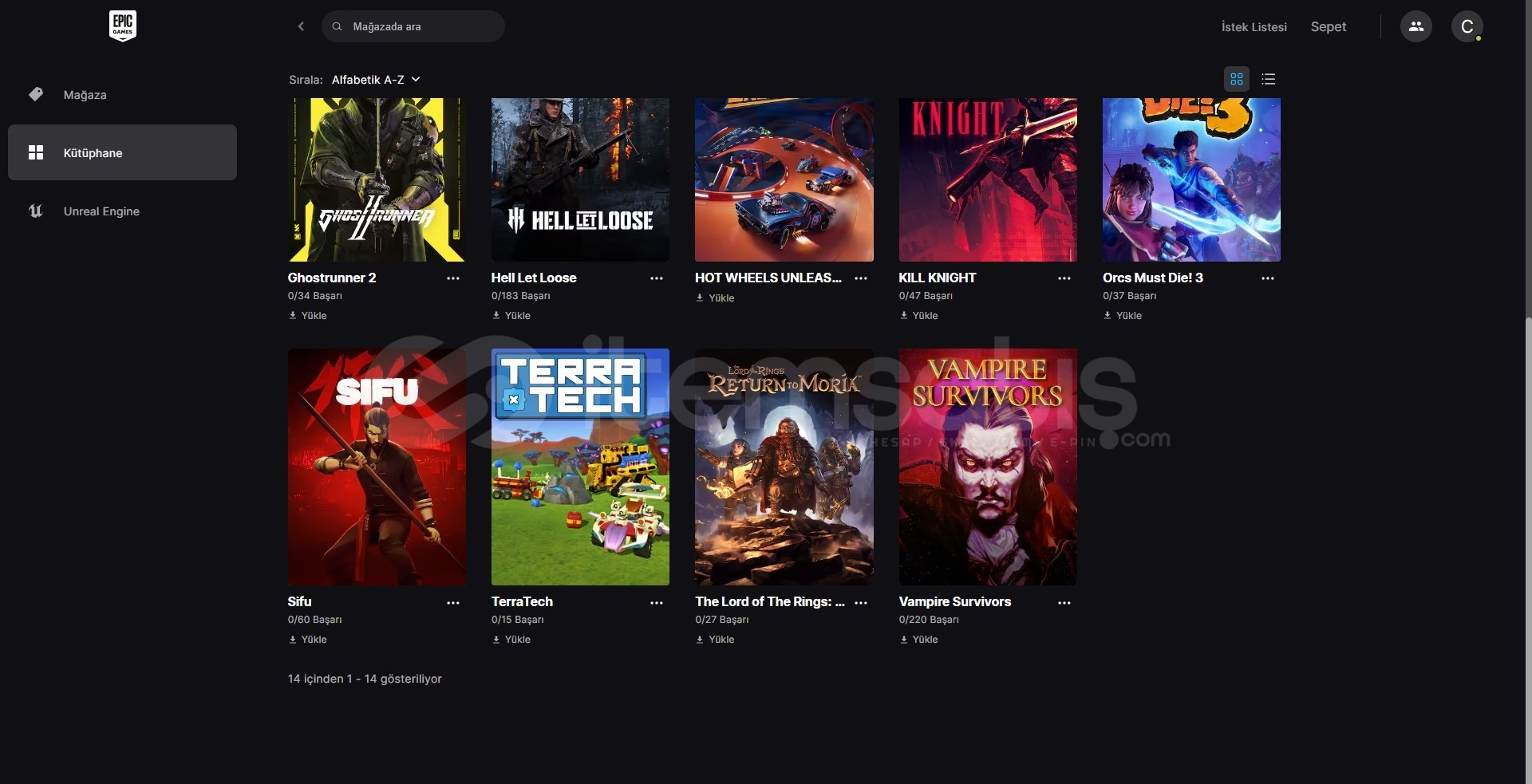The width and height of the screenshot is (1532, 784).
Task: Install Lord of The Rings via Yükle
Action: coord(715,639)
